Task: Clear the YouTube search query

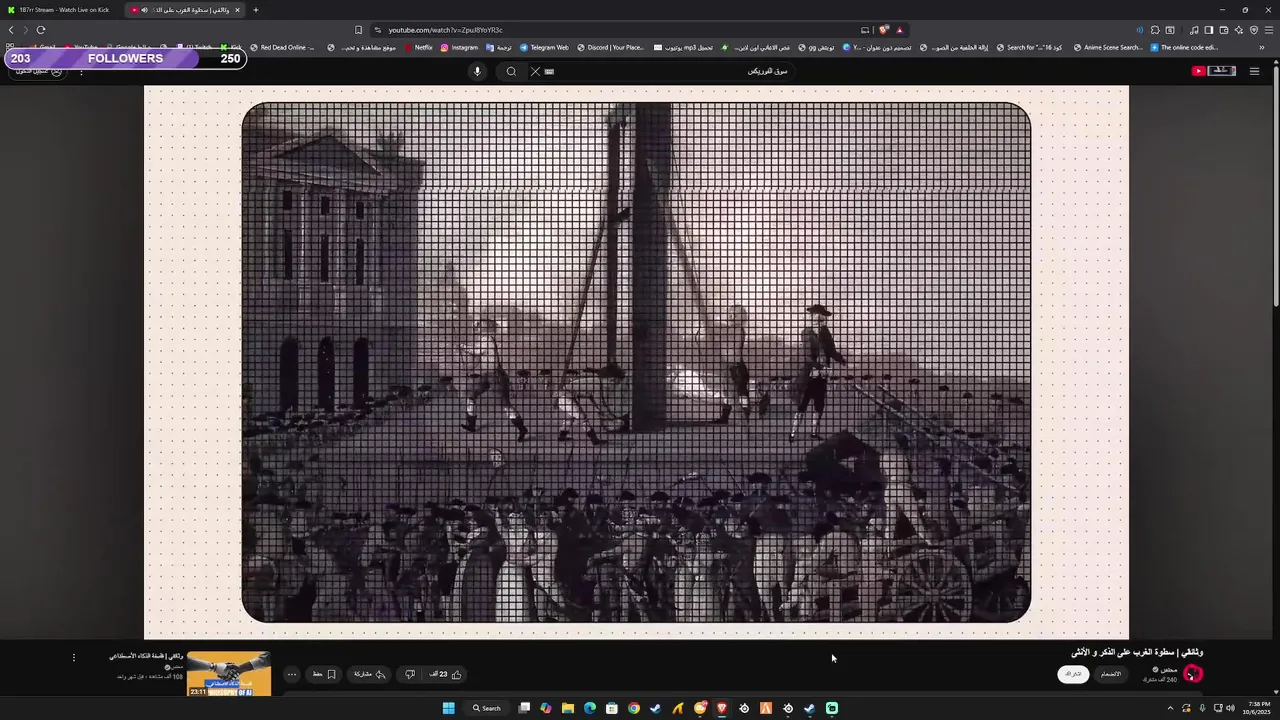Action: coord(535,71)
